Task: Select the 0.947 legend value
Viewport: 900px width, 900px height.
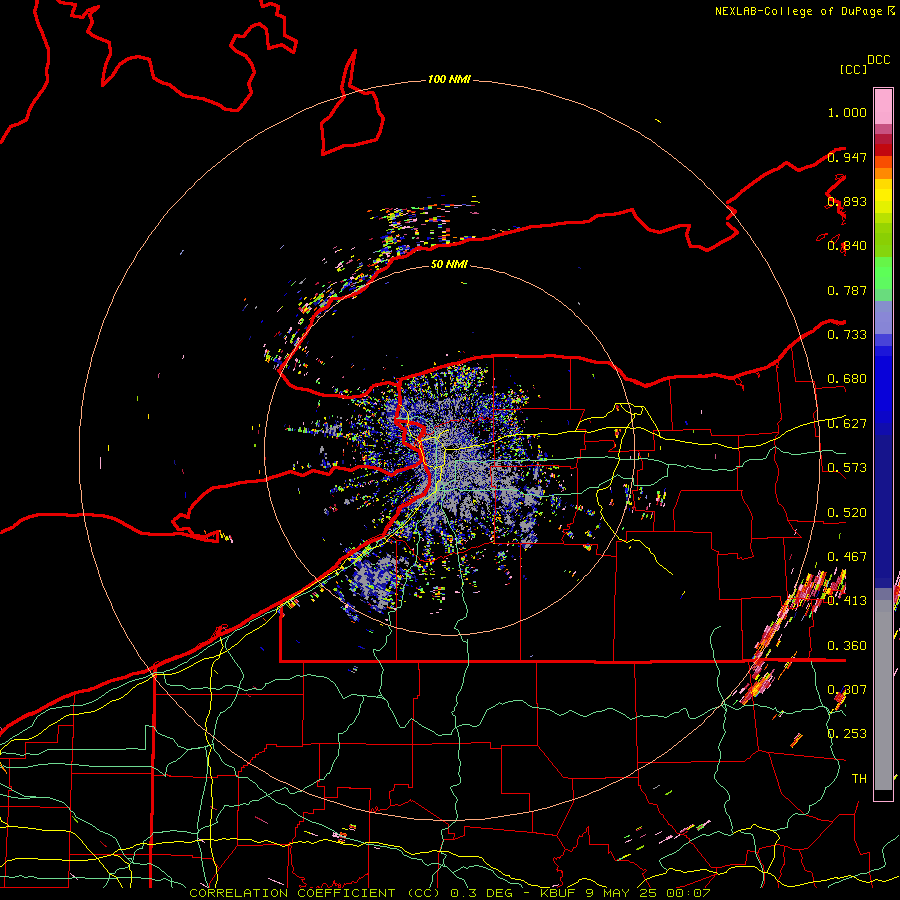Action: 847,157
